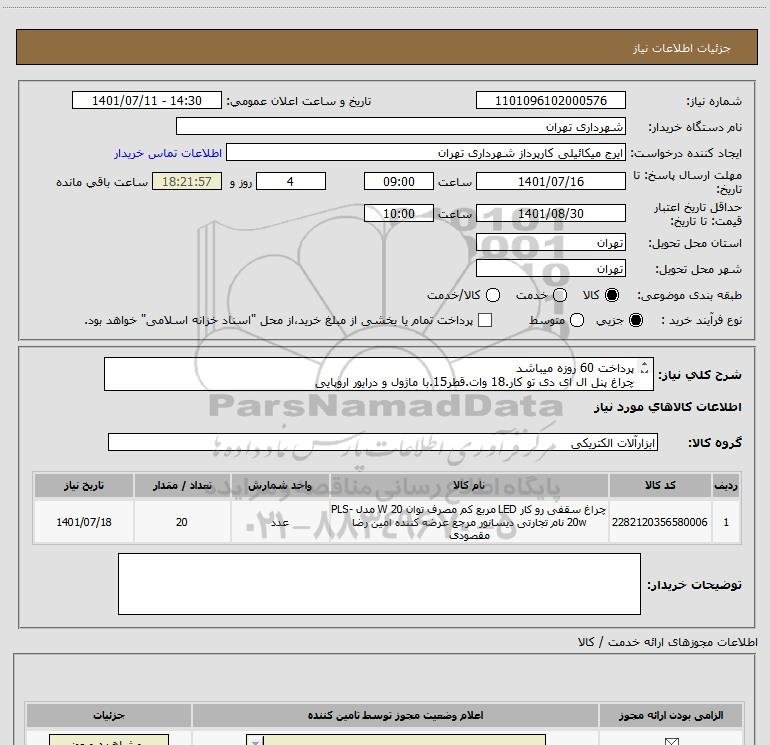Click the price validity time 10:00
The width and height of the screenshot is (770, 745).
(399, 213)
